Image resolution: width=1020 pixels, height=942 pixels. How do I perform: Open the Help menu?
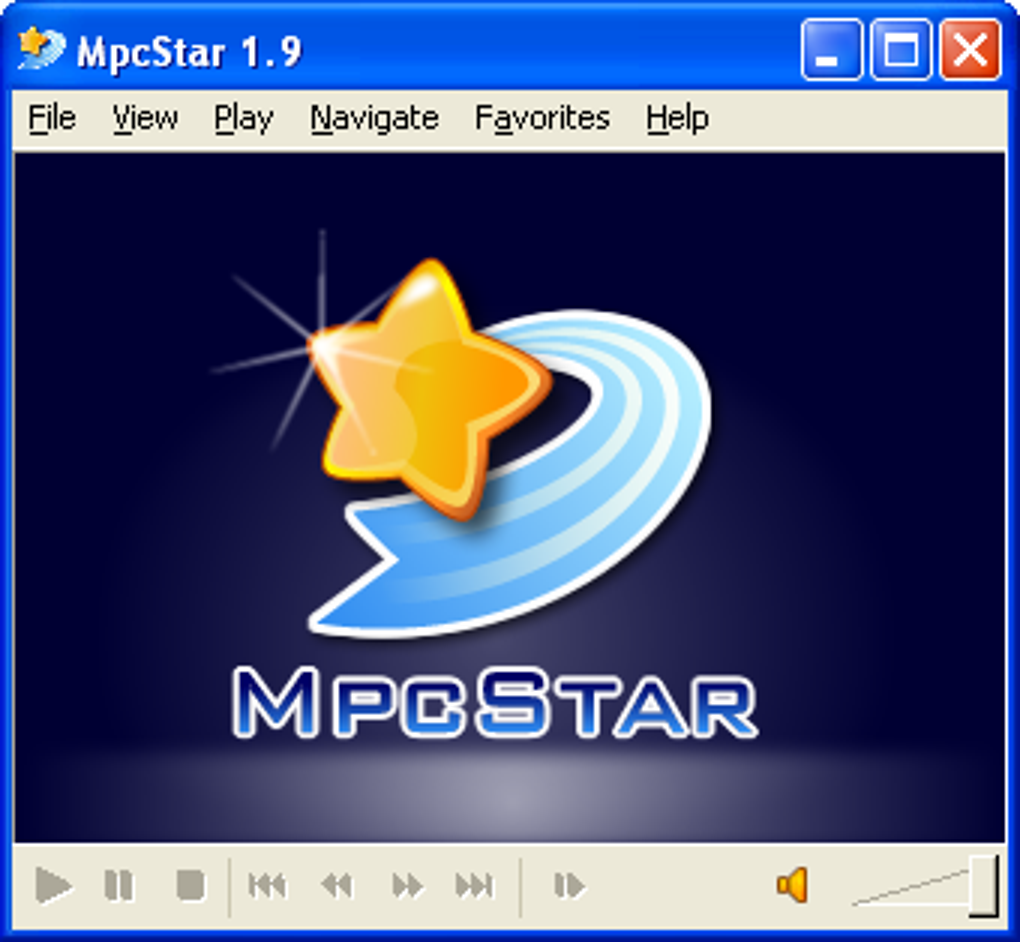click(677, 120)
